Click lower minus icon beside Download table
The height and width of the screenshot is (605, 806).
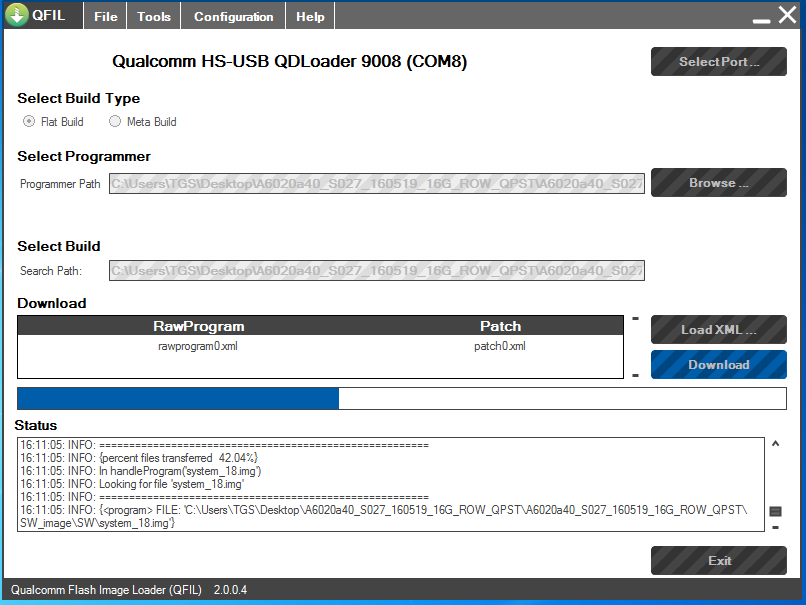click(x=635, y=375)
